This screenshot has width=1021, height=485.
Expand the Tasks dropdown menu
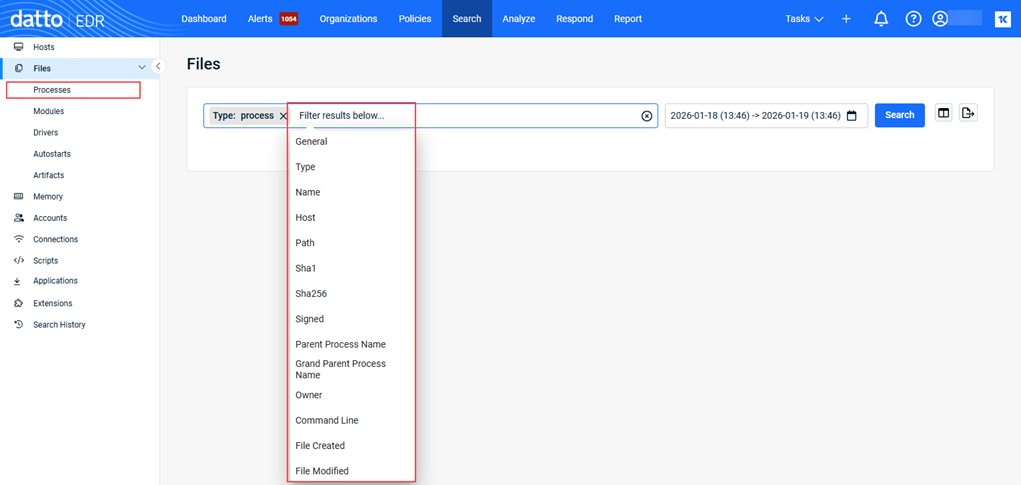803,19
